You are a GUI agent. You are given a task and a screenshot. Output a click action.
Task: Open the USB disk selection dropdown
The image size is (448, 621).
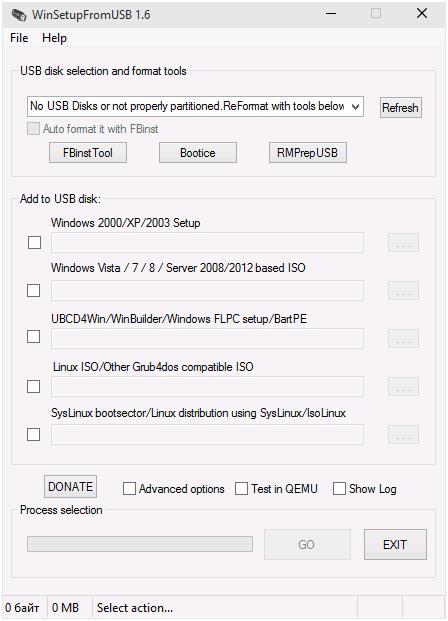tap(195, 107)
